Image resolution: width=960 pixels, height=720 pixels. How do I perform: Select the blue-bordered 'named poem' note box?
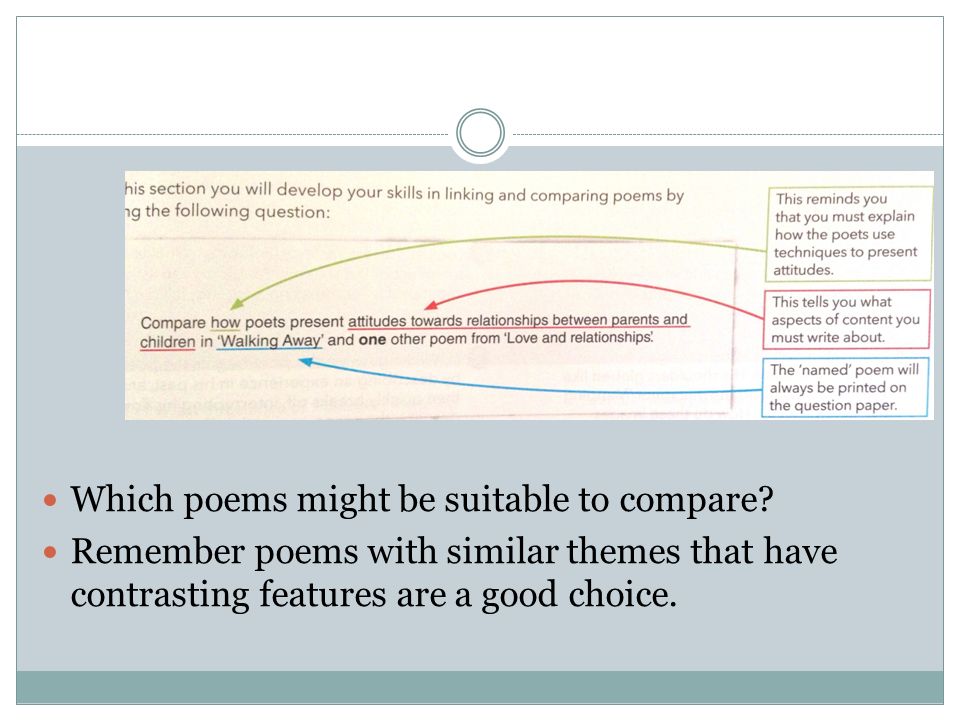846,388
